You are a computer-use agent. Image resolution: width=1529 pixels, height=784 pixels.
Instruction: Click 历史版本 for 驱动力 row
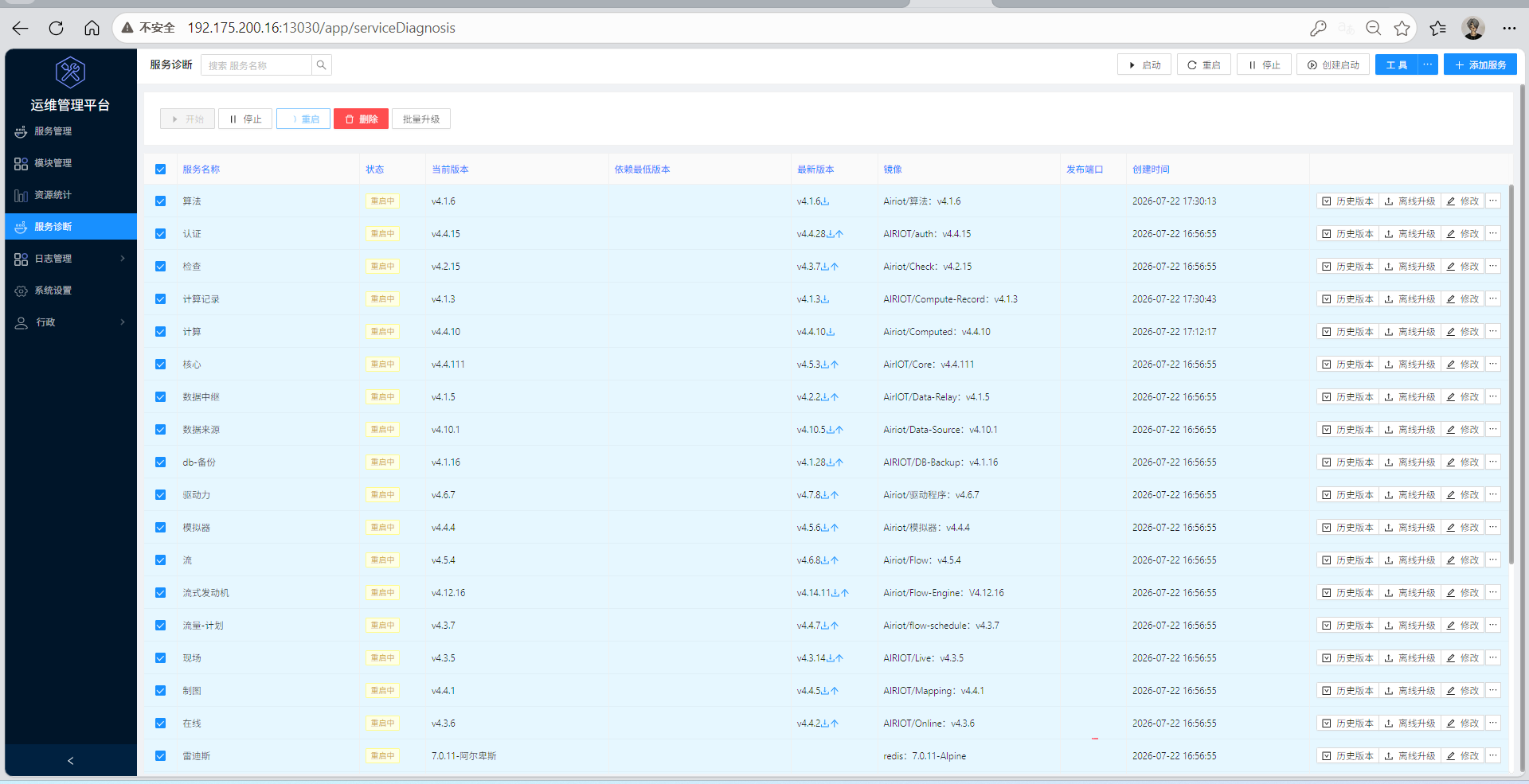tap(1347, 495)
